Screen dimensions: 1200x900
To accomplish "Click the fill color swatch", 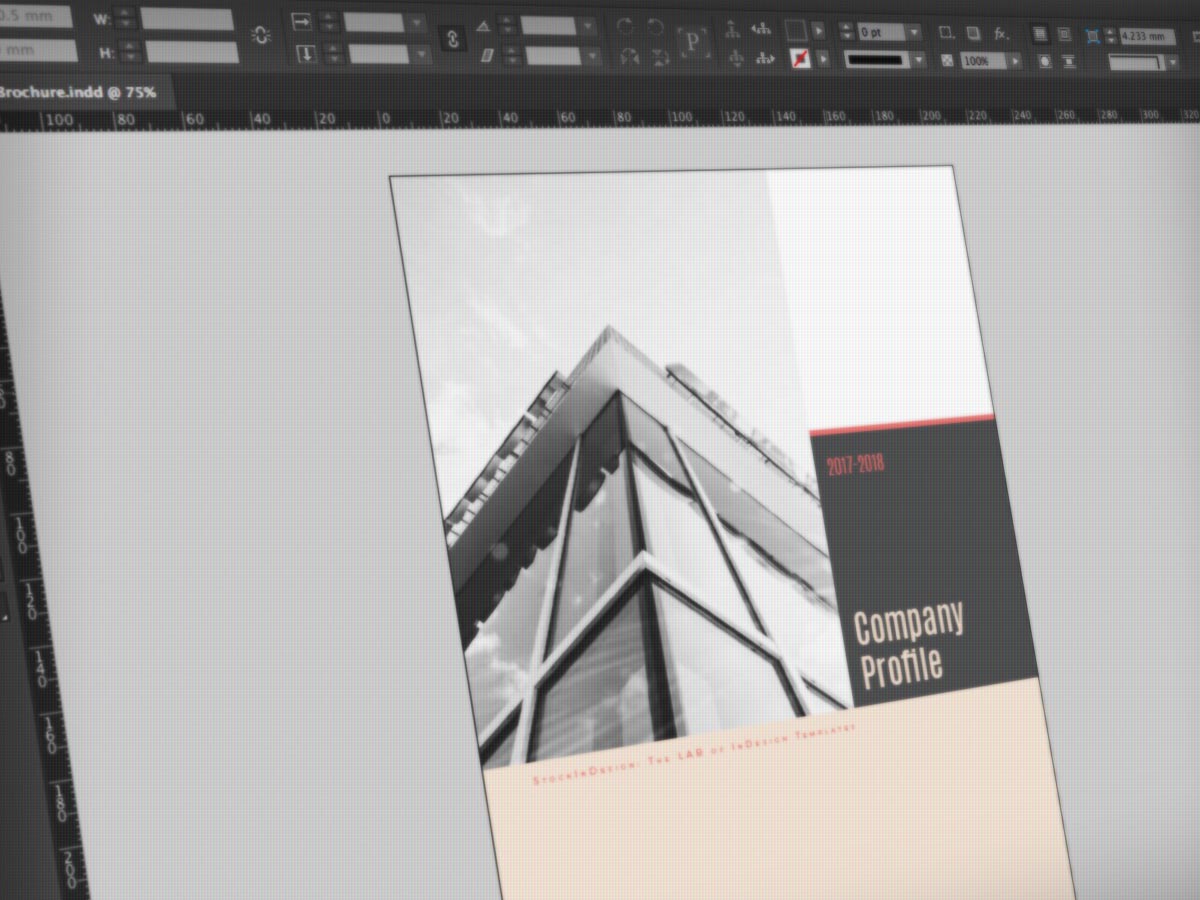I will [x=796, y=30].
